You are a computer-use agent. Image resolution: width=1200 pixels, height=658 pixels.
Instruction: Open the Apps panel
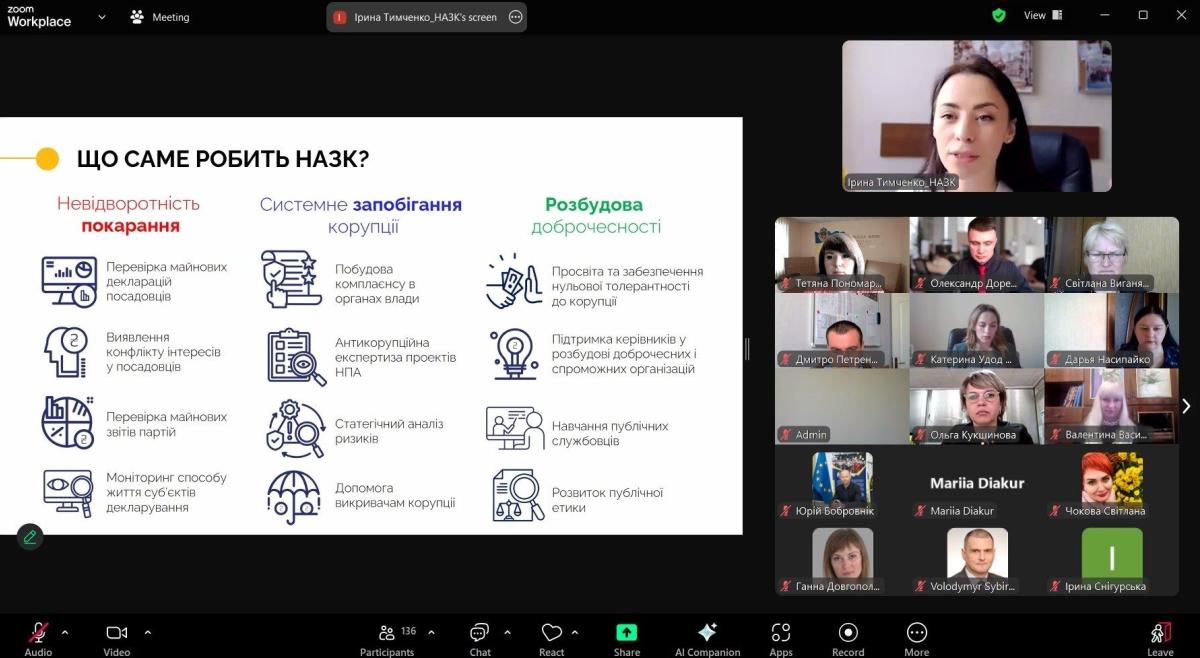click(x=781, y=638)
